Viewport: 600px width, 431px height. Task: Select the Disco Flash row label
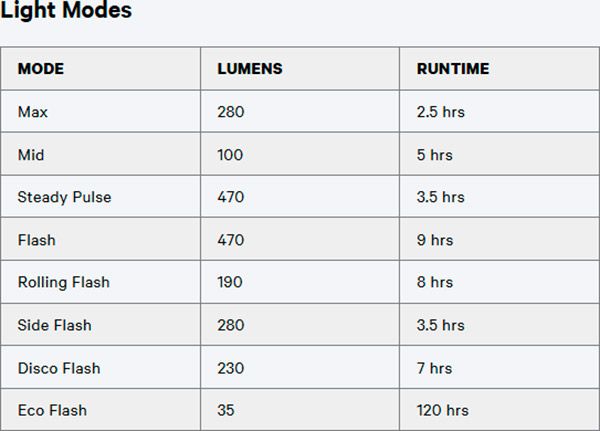(59, 369)
